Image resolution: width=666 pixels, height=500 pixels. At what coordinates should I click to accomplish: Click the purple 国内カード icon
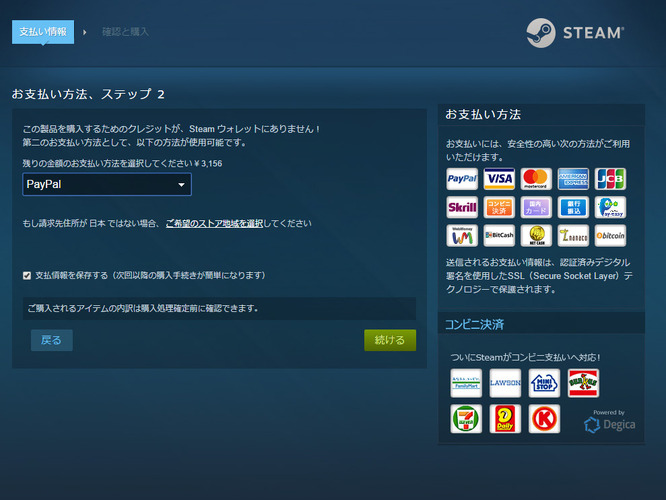coord(536,207)
